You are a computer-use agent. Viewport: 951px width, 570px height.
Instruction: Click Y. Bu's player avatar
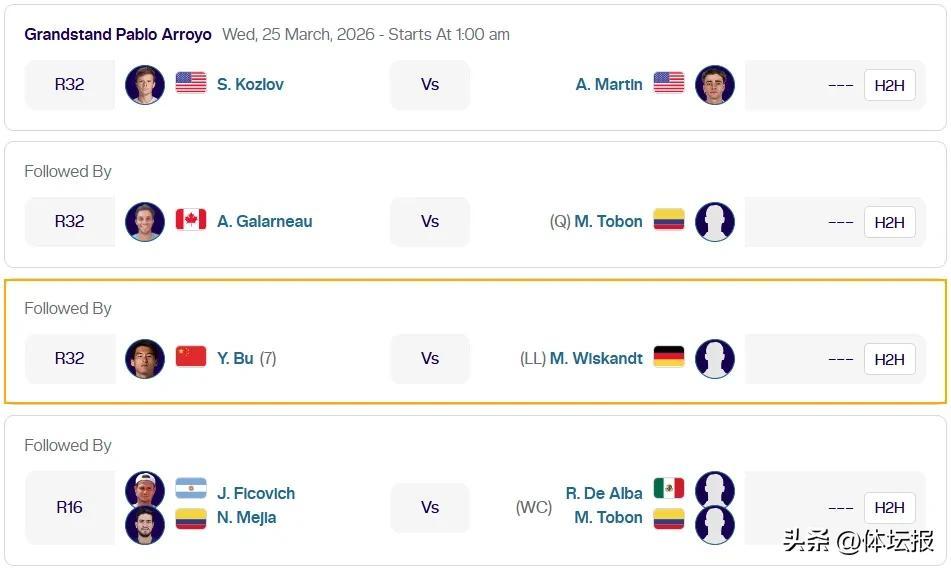point(145,359)
